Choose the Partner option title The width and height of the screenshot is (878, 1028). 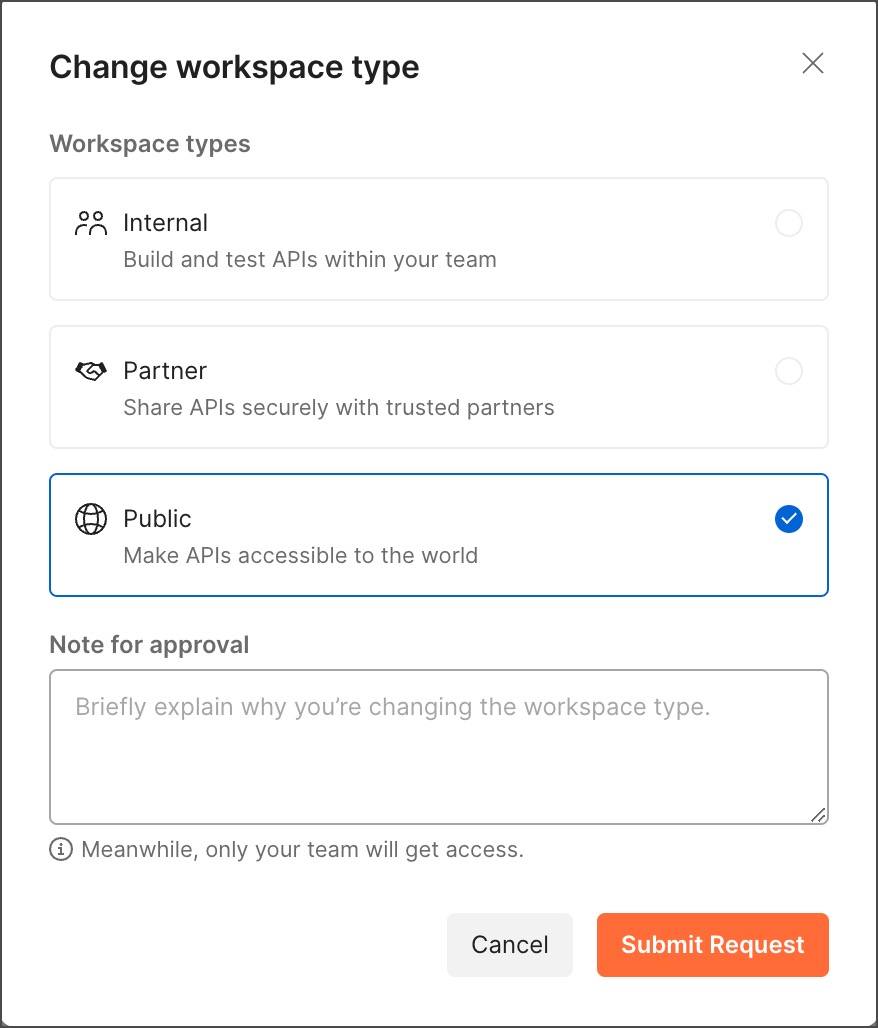[x=165, y=371]
